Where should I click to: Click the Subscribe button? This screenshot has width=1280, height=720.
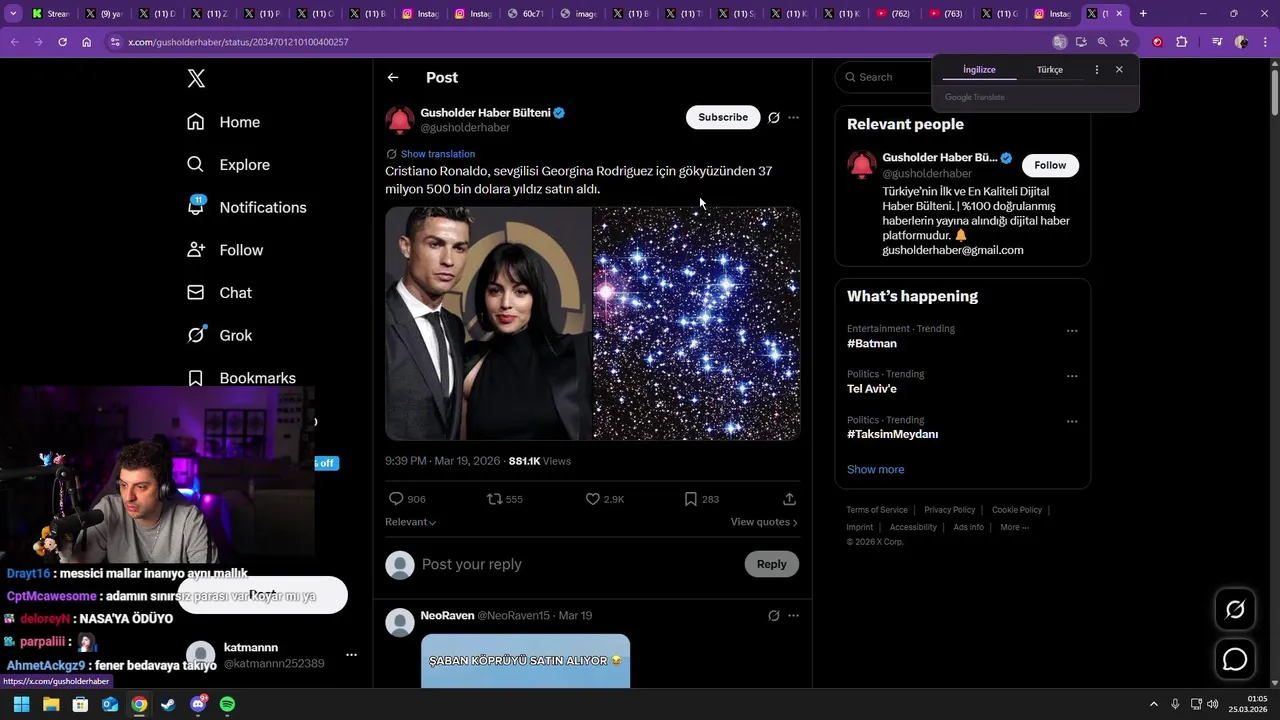click(x=723, y=117)
